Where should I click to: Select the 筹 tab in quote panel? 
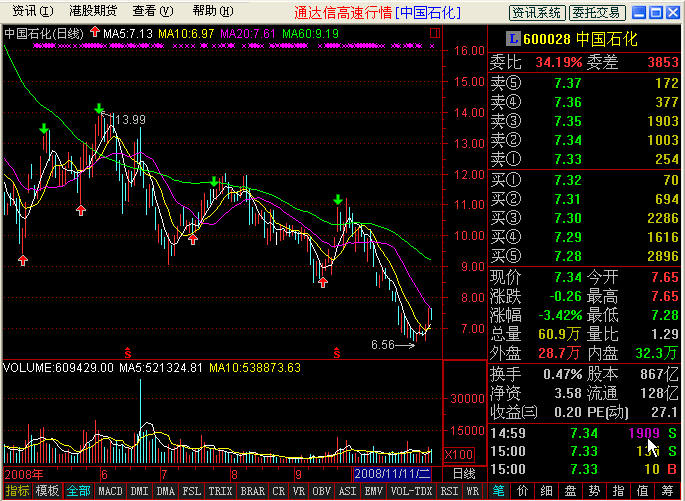coord(667,491)
